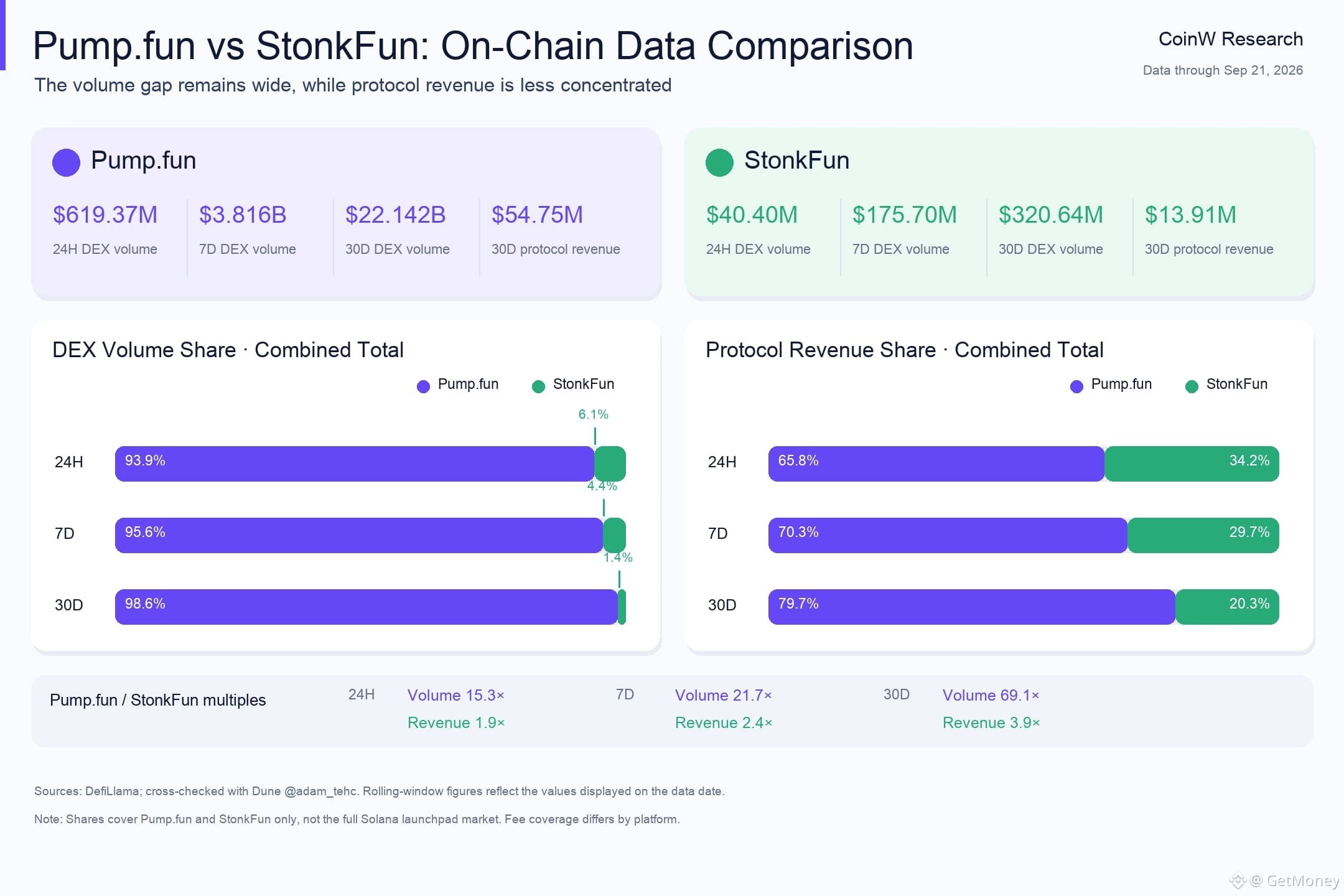Click the green 7D StonkFun volume segment
The width and height of the screenshot is (1344, 896).
[x=615, y=535]
